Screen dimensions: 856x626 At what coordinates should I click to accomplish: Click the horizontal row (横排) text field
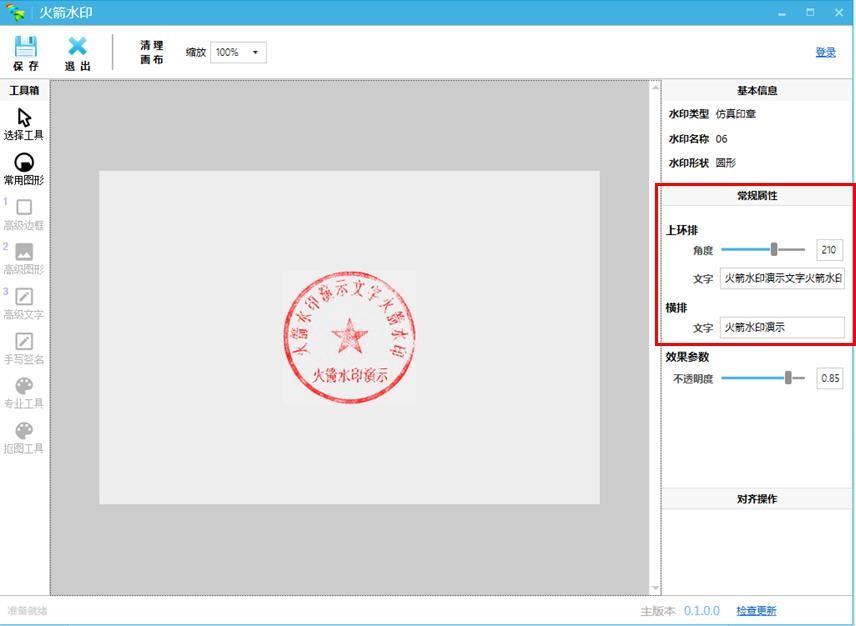click(x=781, y=327)
